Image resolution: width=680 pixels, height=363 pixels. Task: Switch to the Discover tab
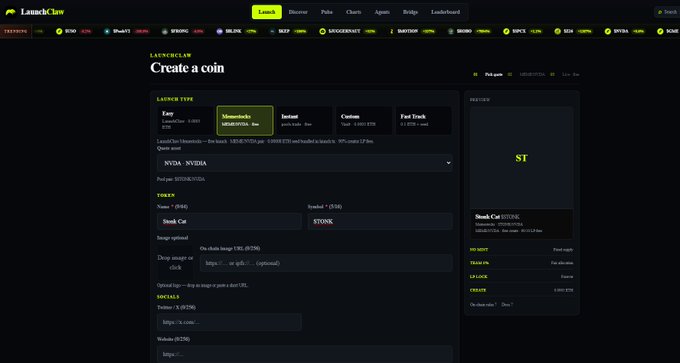[x=298, y=12]
